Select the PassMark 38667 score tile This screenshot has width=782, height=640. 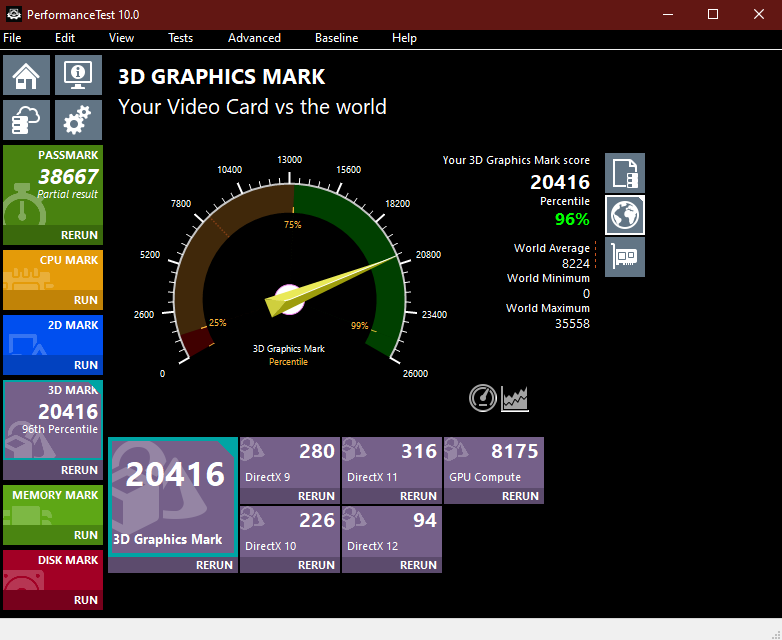click(53, 185)
